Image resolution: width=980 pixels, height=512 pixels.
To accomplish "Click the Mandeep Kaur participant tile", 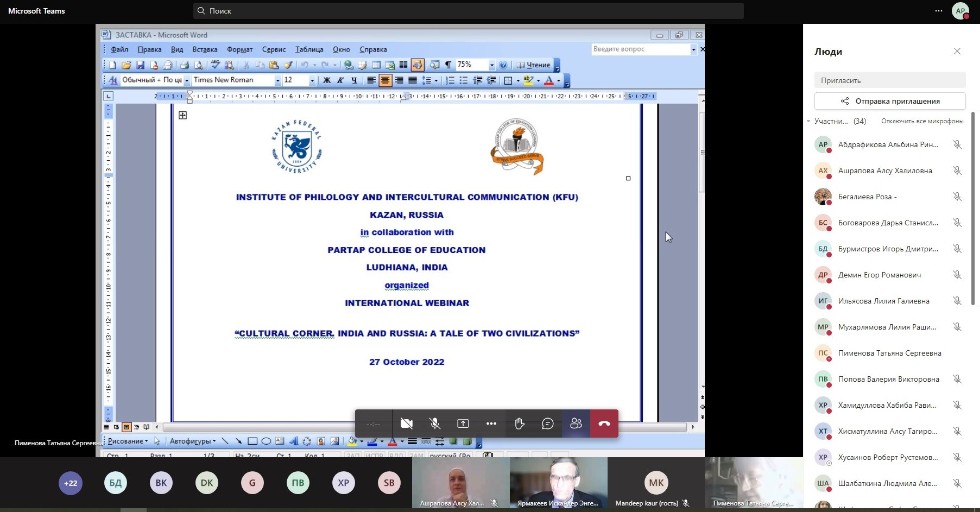I will [x=655, y=484].
